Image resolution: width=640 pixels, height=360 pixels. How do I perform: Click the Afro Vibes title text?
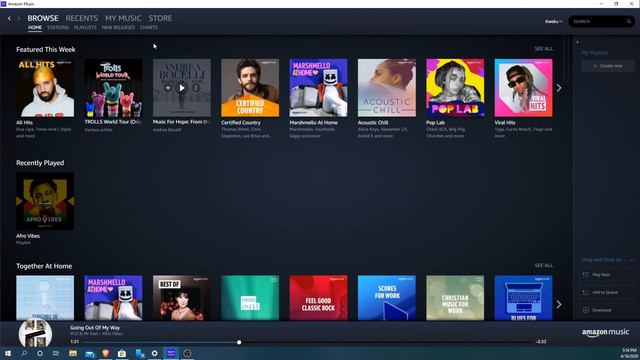pyautogui.click(x=28, y=236)
